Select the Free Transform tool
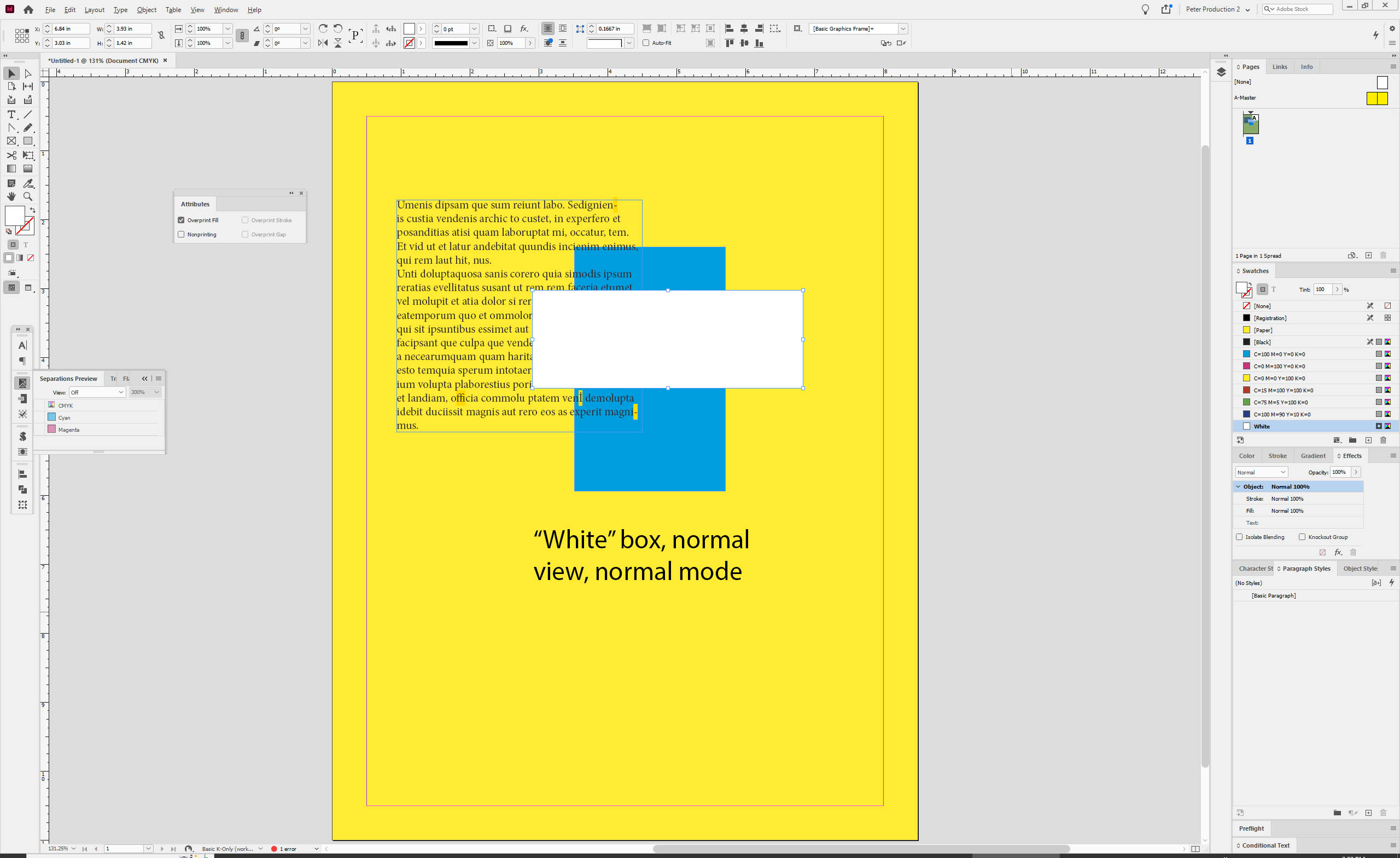The image size is (1400, 858). click(x=28, y=155)
